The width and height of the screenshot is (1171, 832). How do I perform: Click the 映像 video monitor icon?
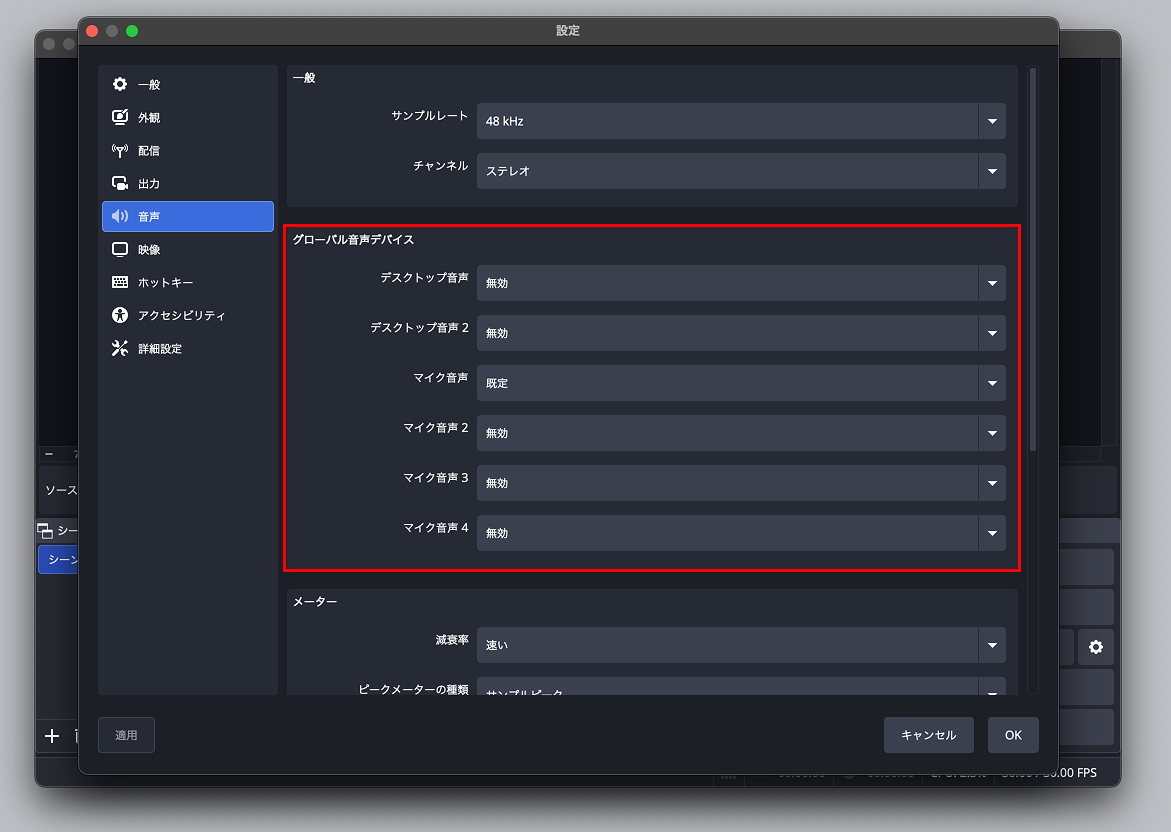(120, 250)
